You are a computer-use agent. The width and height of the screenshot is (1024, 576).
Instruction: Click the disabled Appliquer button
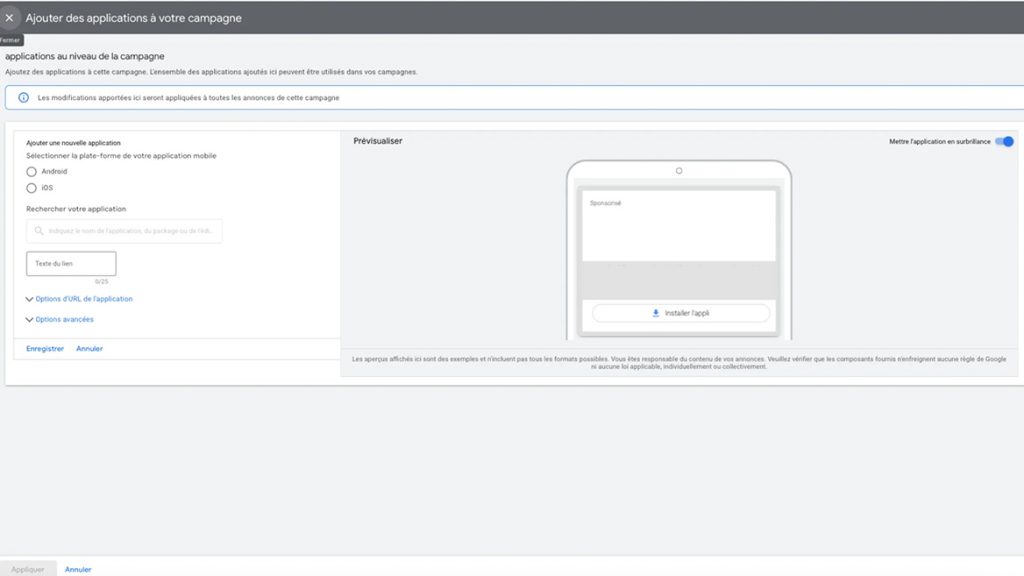[28, 569]
